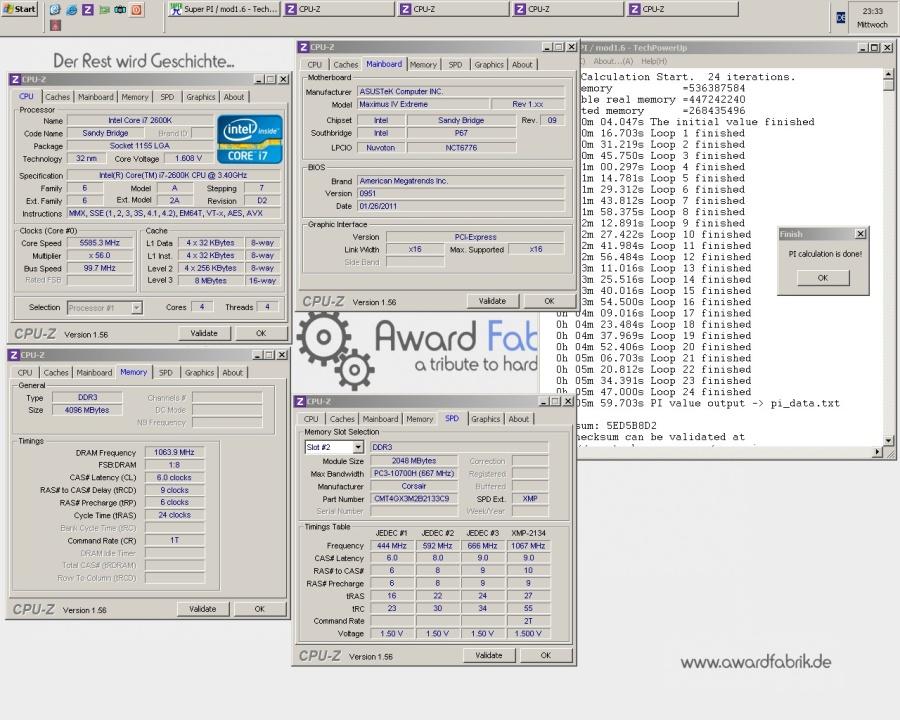Click Validate in the processor CPU-Z window

[x=204, y=333]
